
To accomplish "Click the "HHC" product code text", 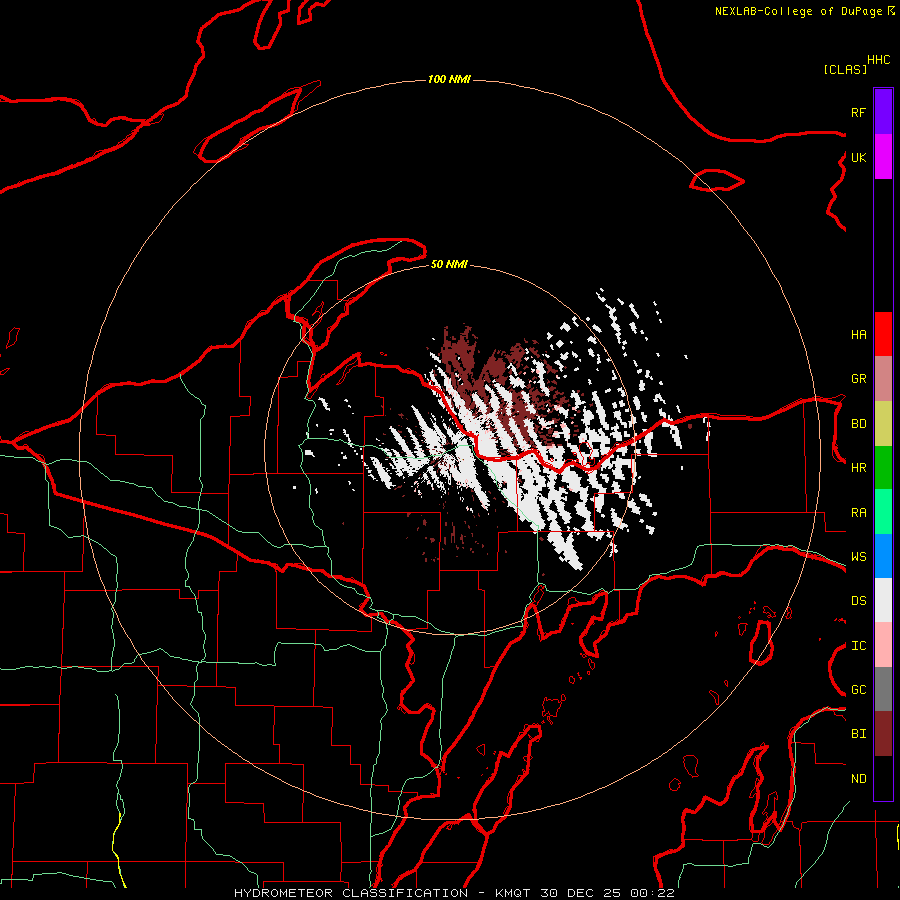I will tap(878, 60).
